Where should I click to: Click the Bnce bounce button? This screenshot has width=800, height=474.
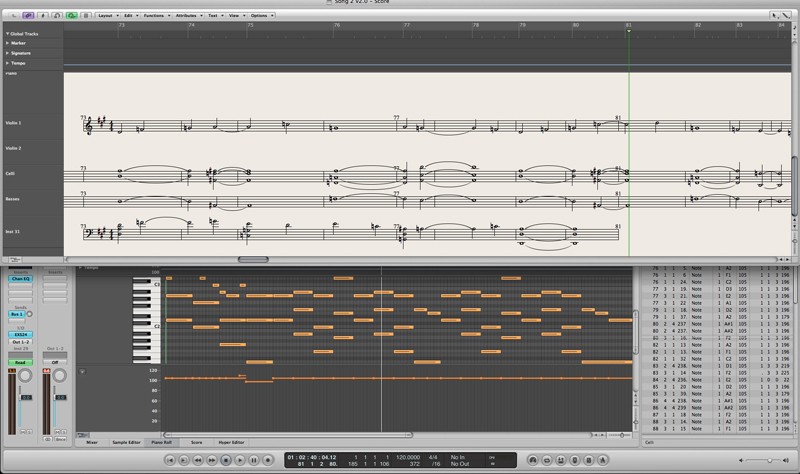click(61, 439)
